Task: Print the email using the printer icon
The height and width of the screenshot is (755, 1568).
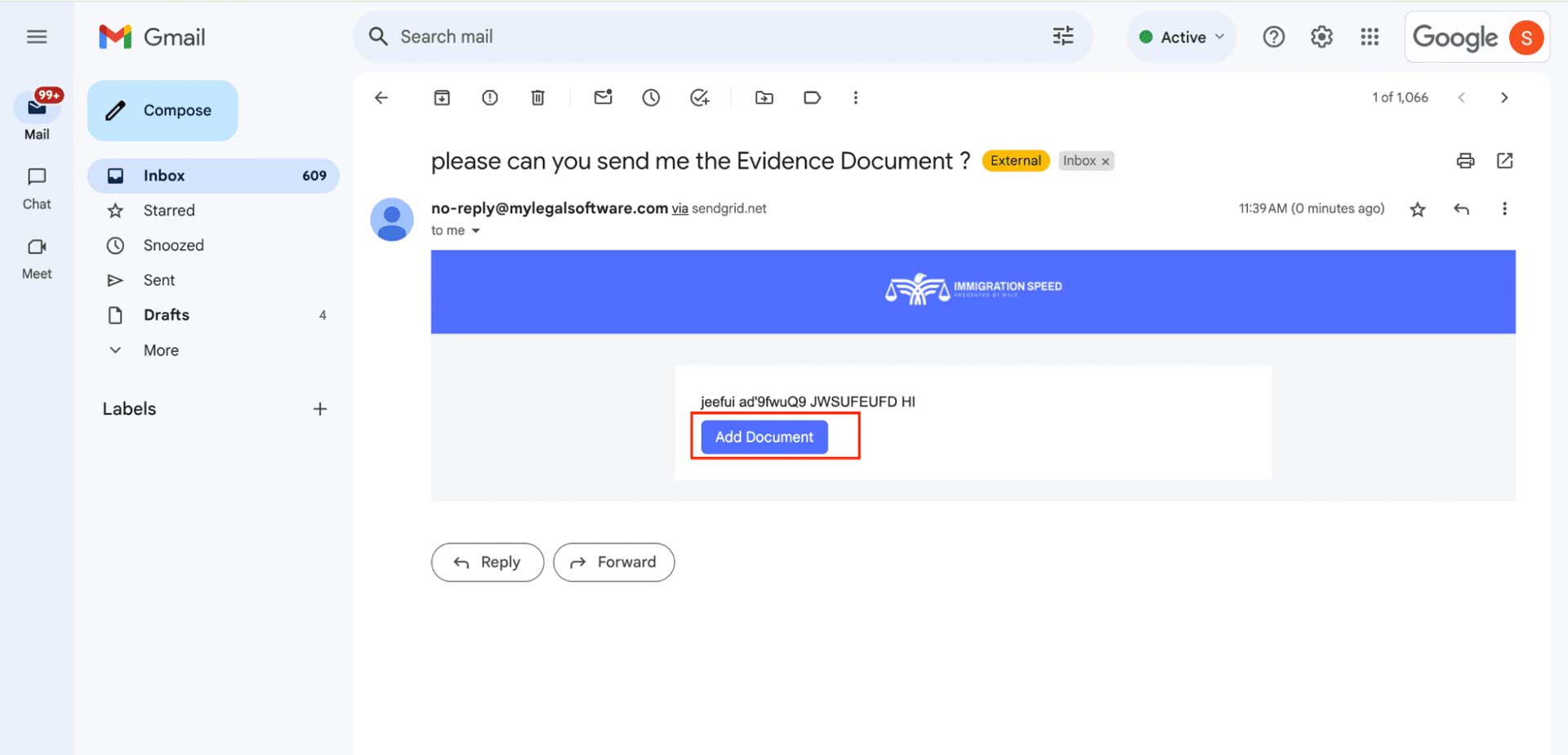Action: pos(1465,161)
